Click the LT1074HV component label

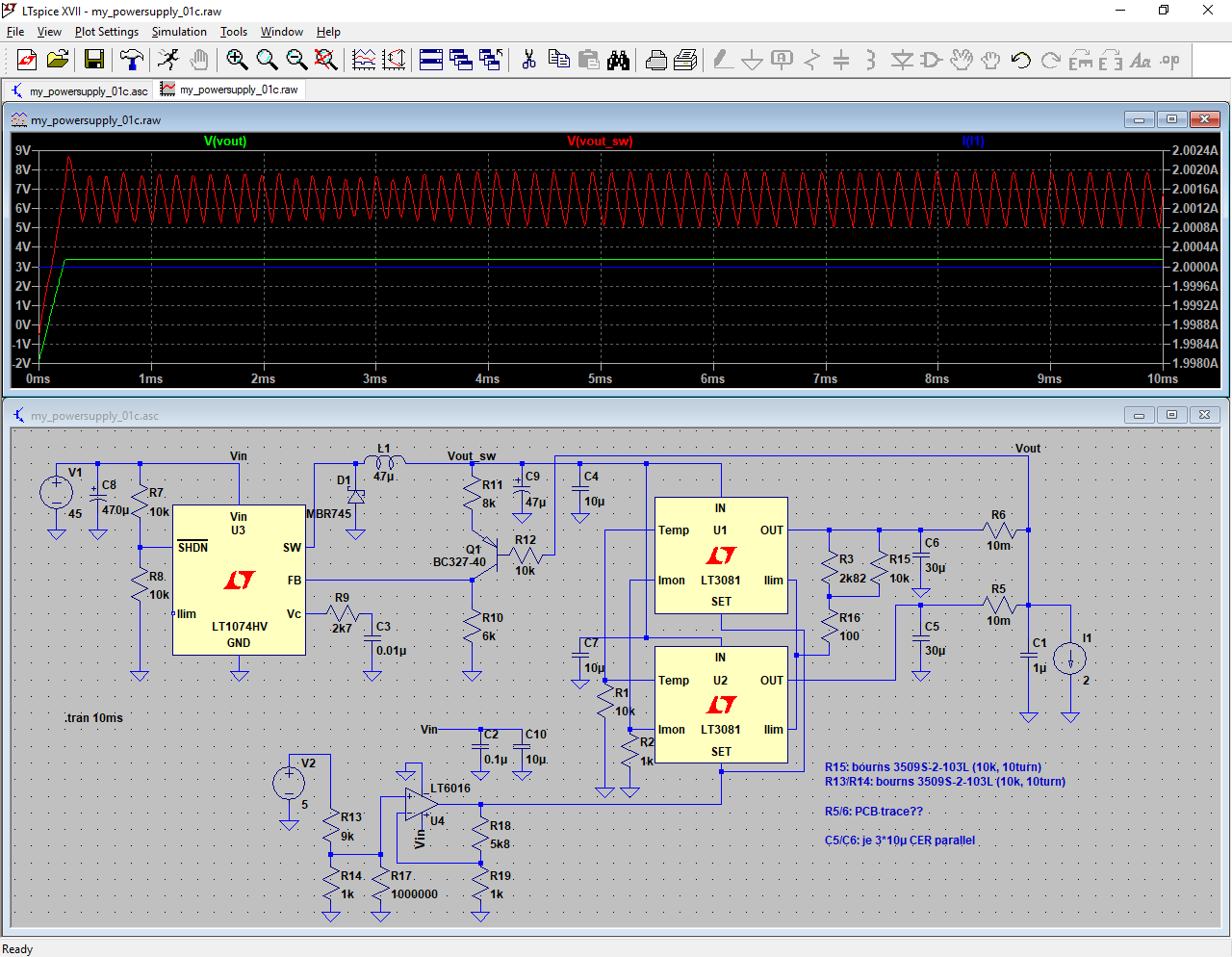coord(240,627)
